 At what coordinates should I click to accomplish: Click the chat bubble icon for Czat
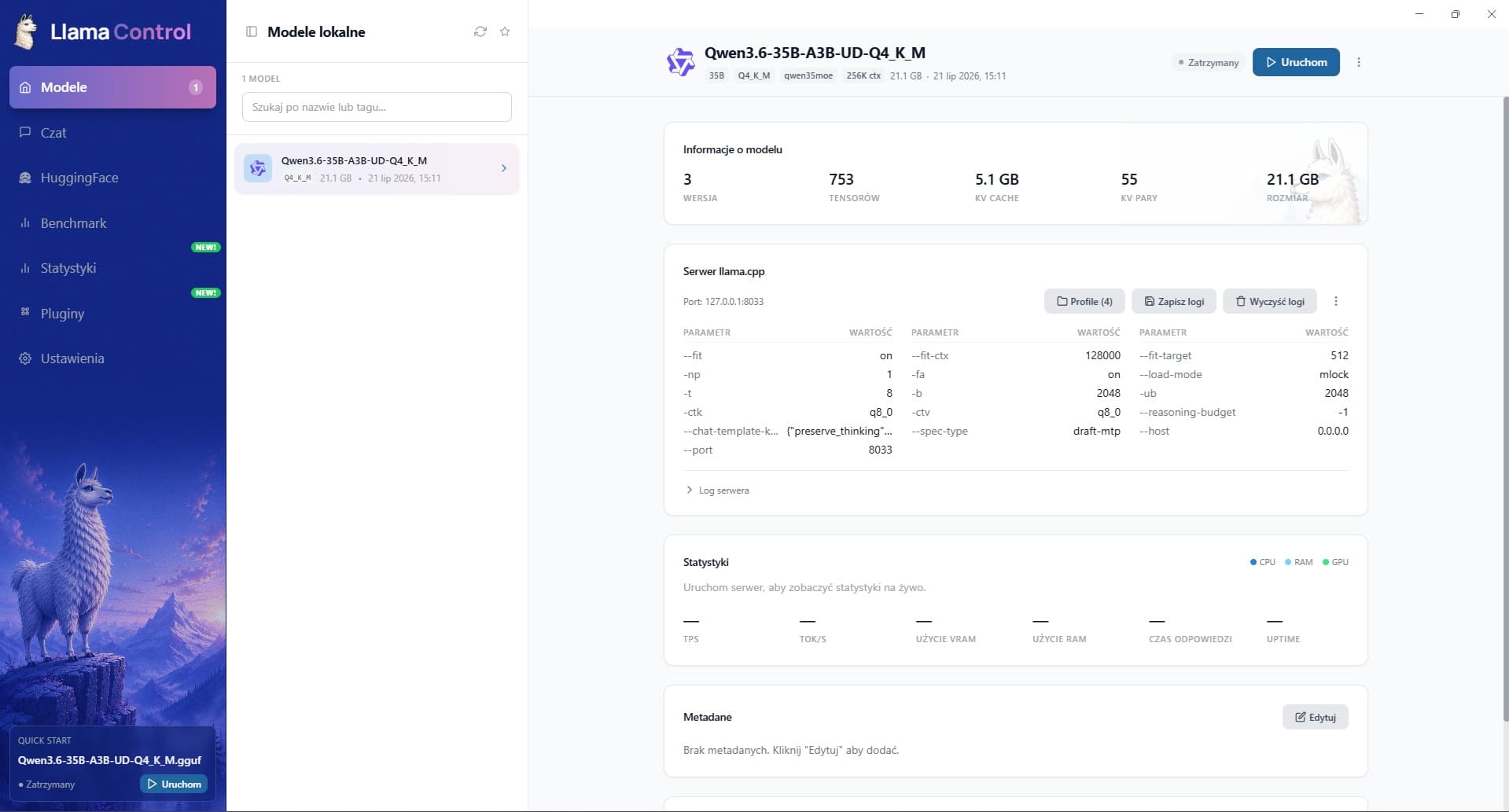pos(25,132)
